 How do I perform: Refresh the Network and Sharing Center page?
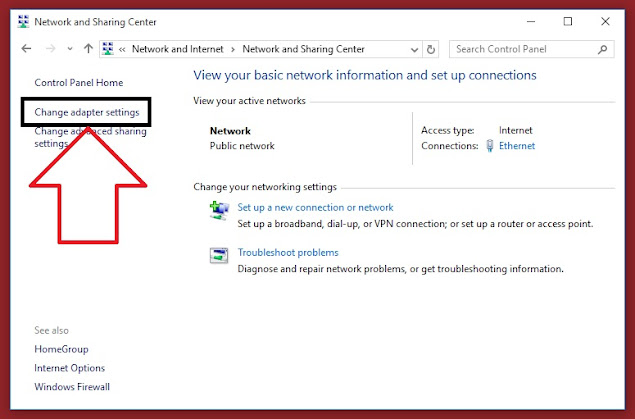pos(431,49)
